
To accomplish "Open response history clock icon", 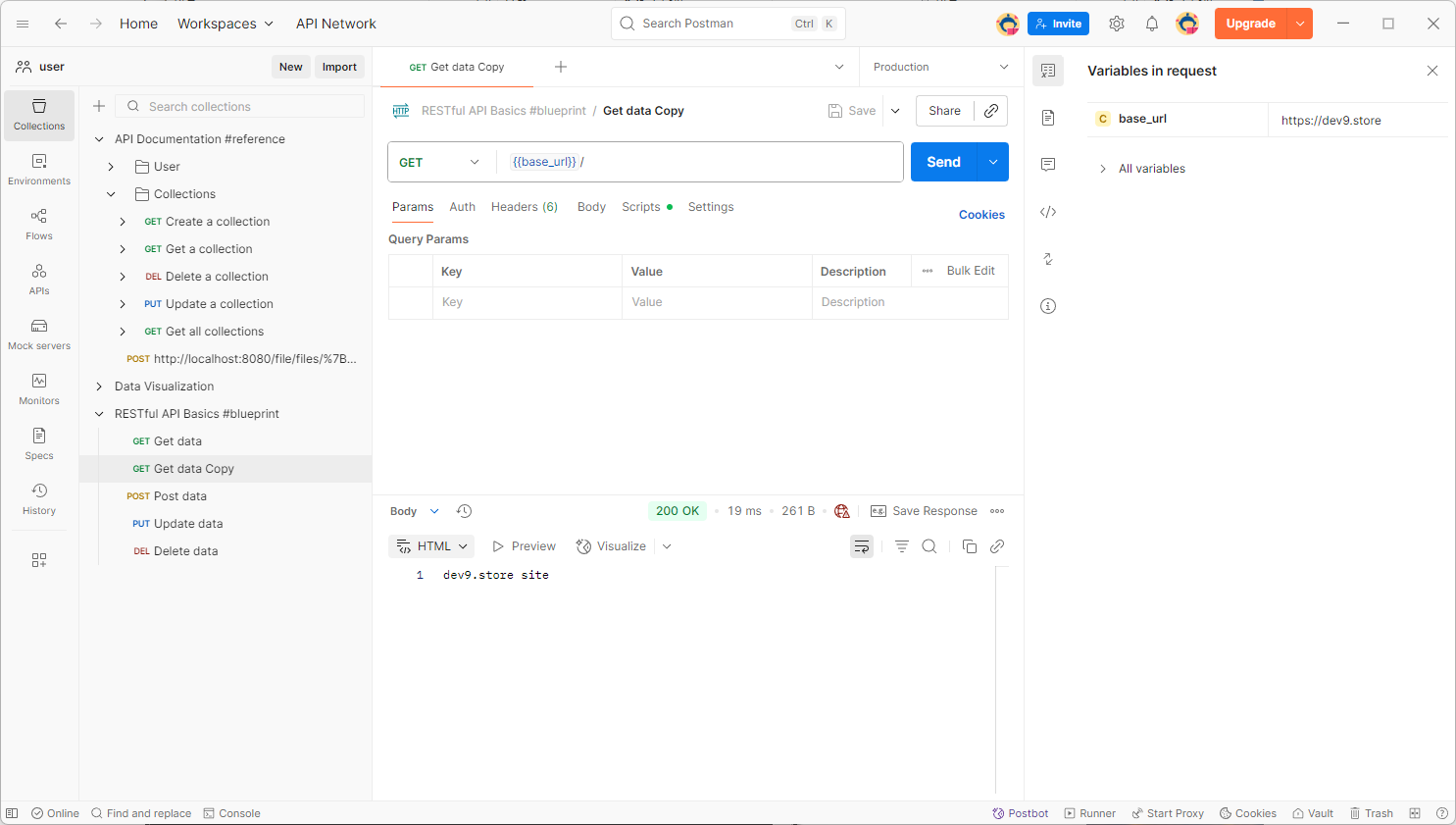I will 465,511.
